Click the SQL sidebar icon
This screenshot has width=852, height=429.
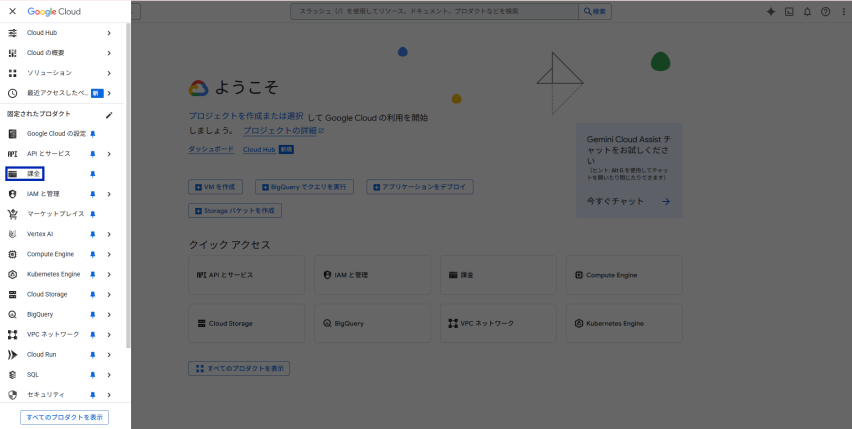point(12,375)
